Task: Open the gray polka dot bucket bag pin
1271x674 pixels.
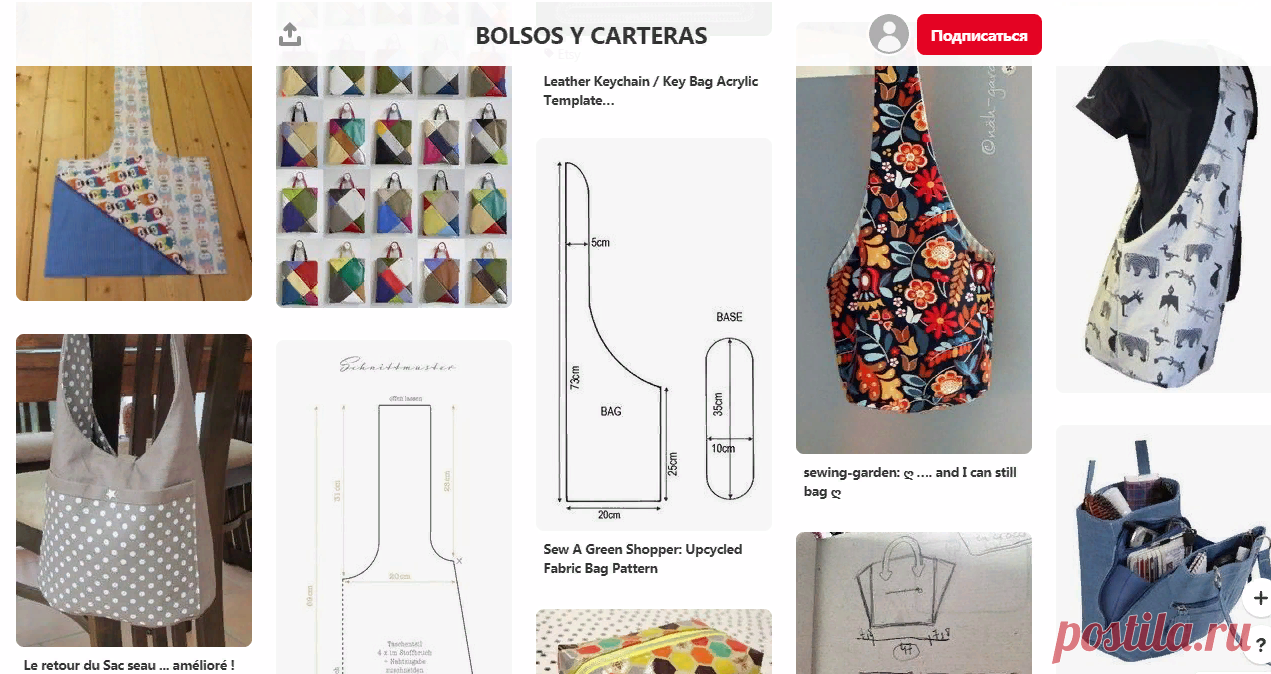Action: (134, 490)
